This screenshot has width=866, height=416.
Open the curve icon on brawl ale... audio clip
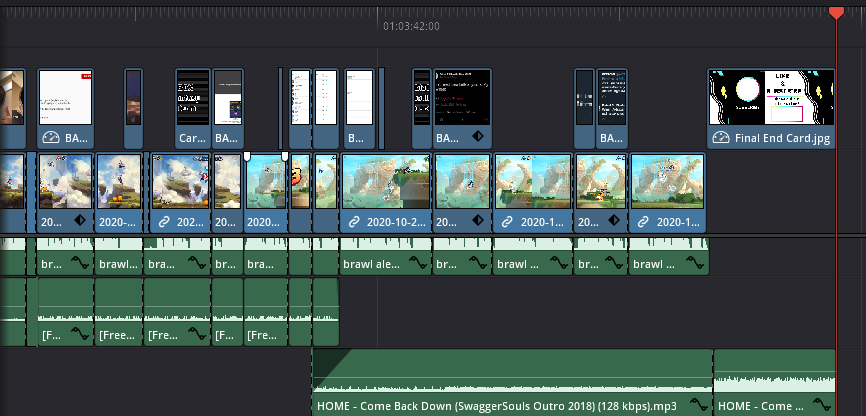click(x=418, y=264)
